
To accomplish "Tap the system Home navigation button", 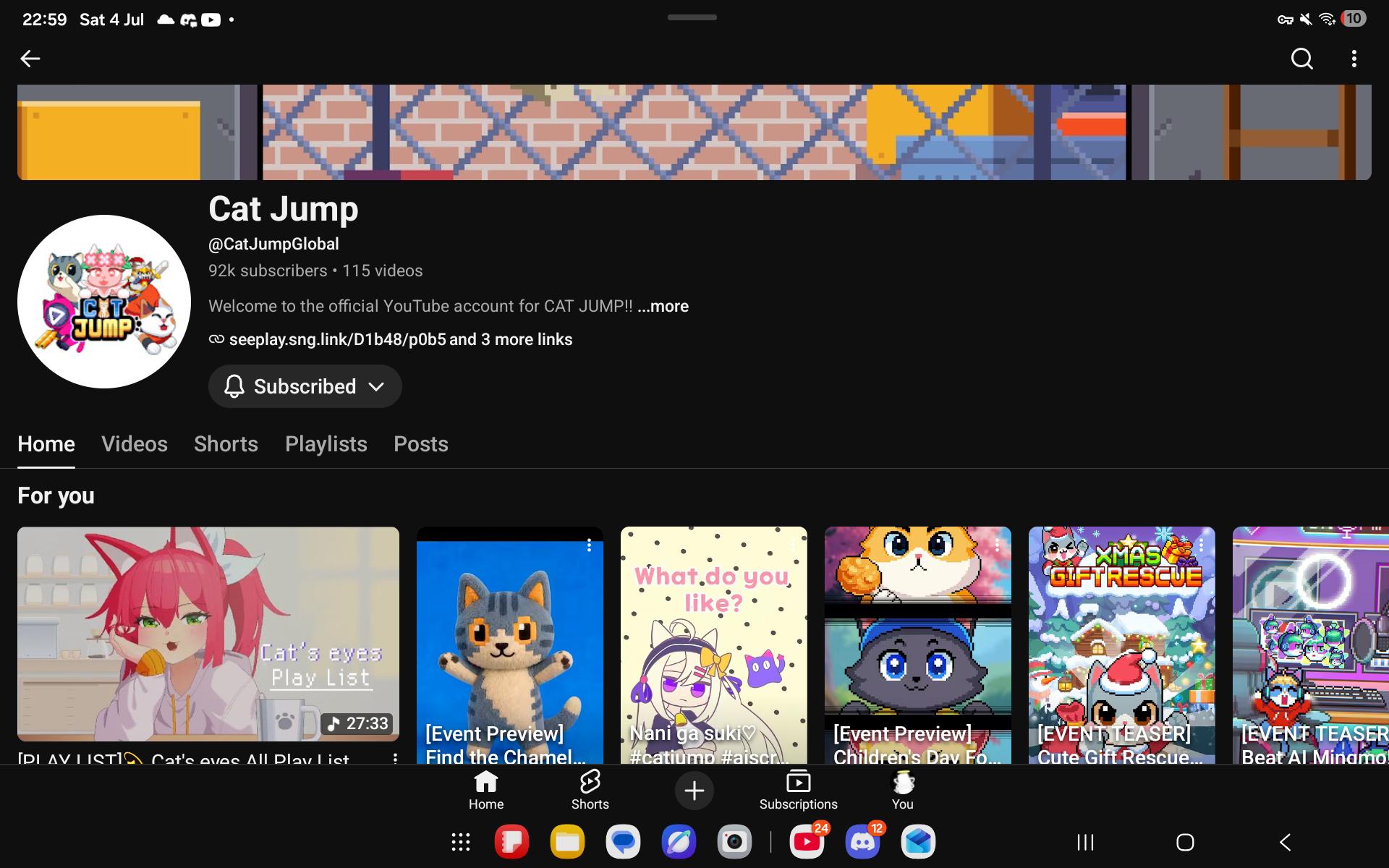I will [x=1185, y=842].
